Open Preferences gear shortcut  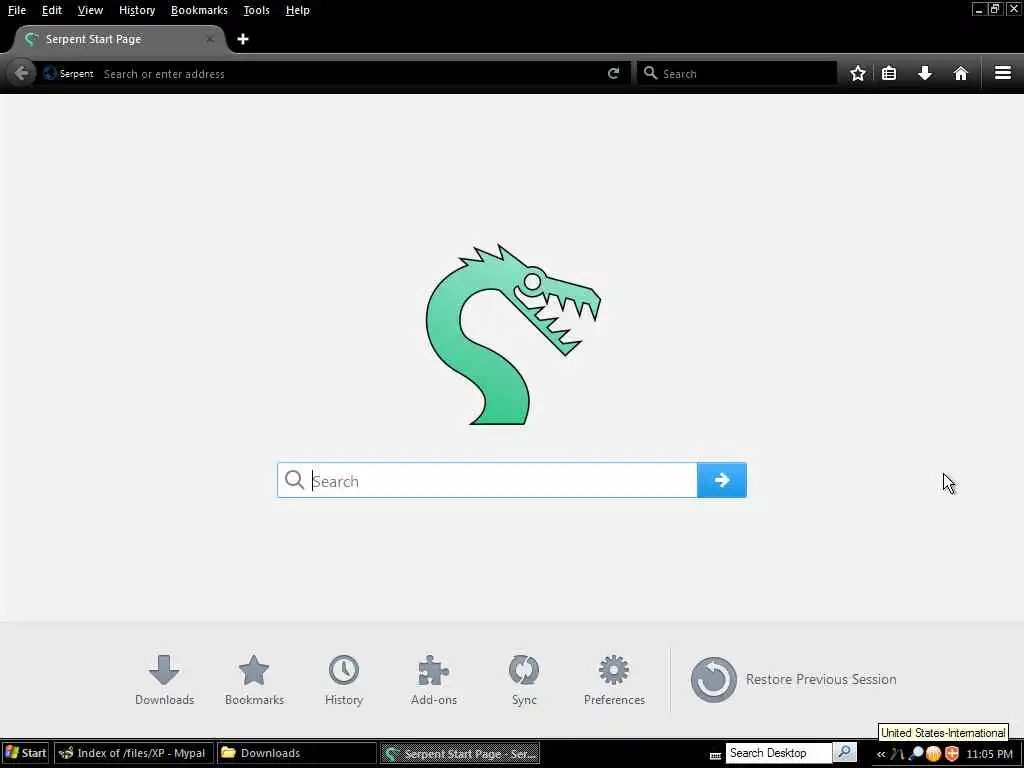[614, 680]
